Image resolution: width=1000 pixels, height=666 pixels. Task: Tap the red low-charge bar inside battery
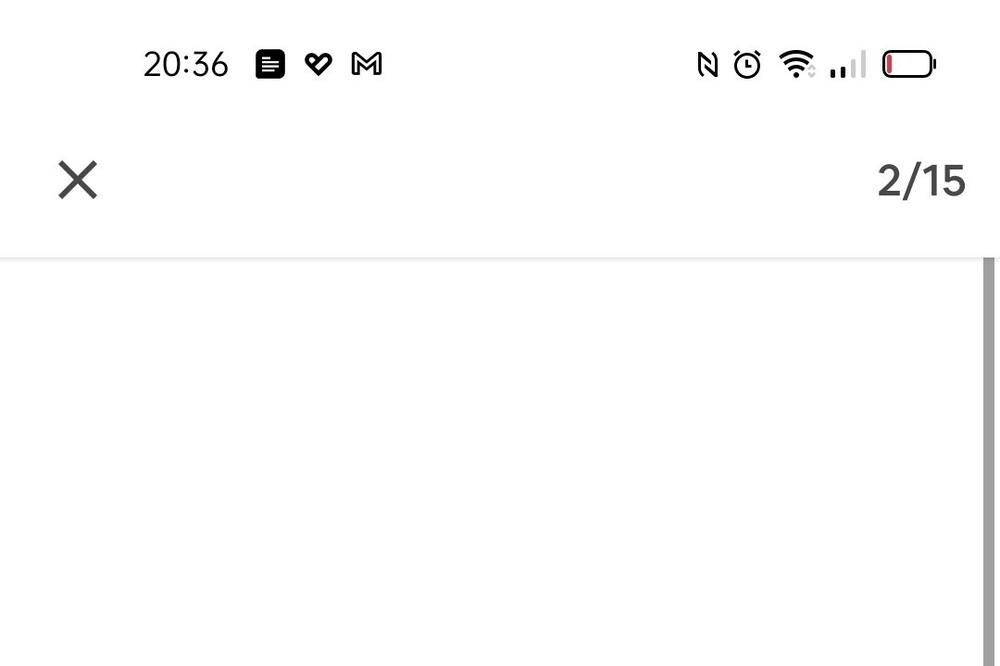pos(889,65)
